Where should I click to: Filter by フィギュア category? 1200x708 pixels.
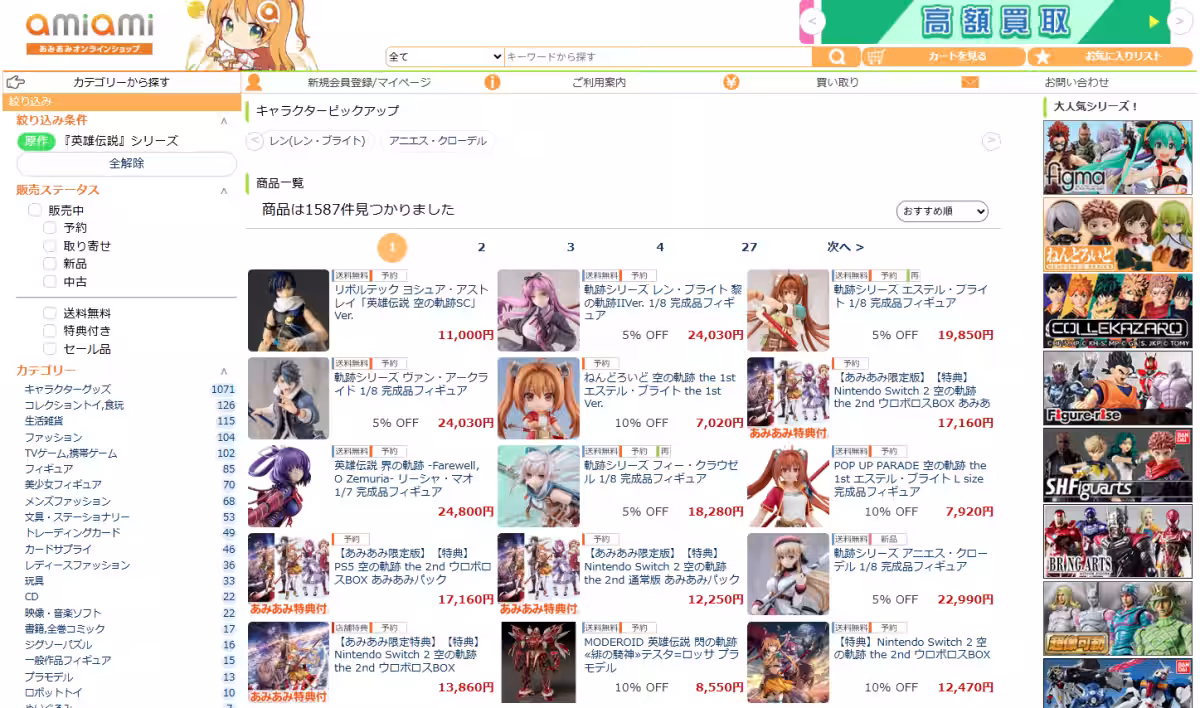tap(48, 469)
